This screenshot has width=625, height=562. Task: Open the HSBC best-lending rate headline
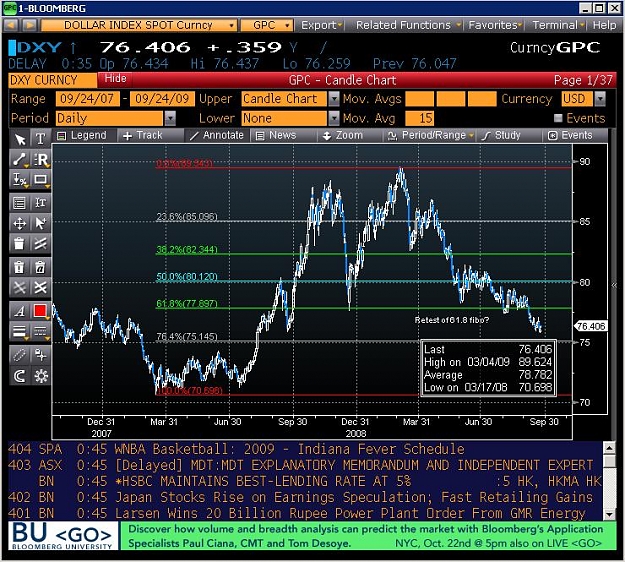(x=305, y=481)
